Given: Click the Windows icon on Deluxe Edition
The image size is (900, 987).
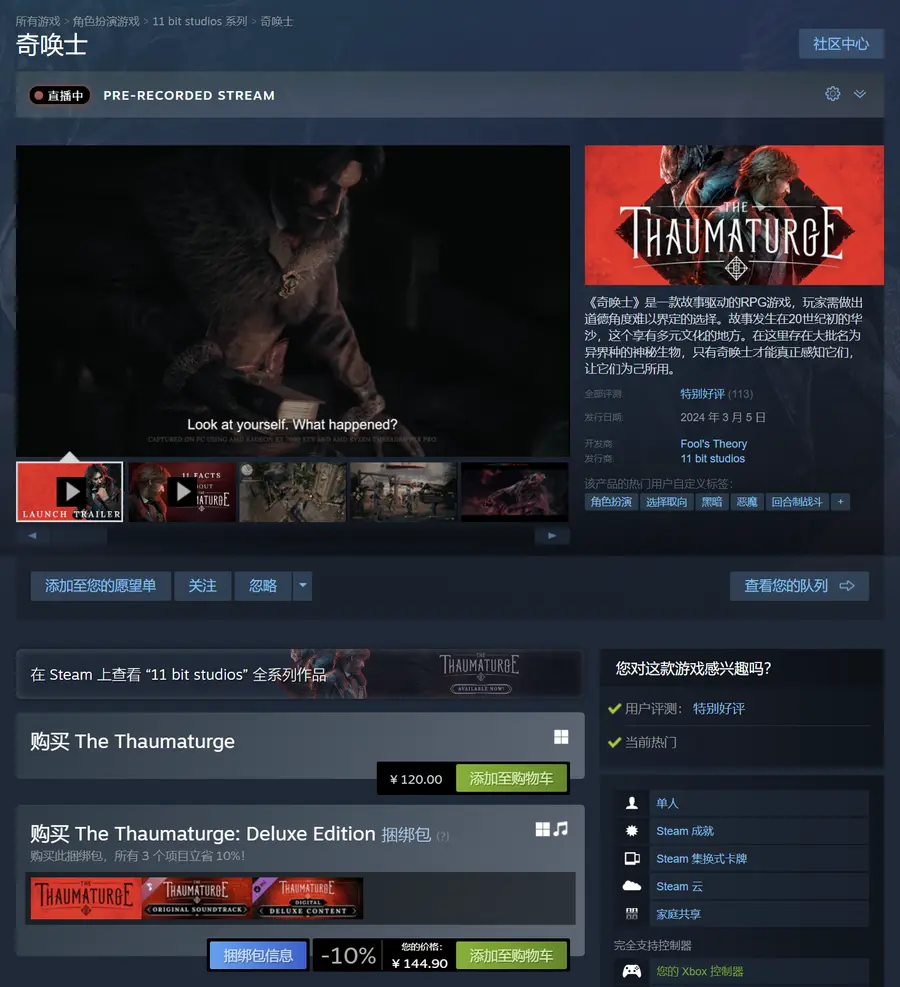Looking at the screenshot, I should coord(543,829).
